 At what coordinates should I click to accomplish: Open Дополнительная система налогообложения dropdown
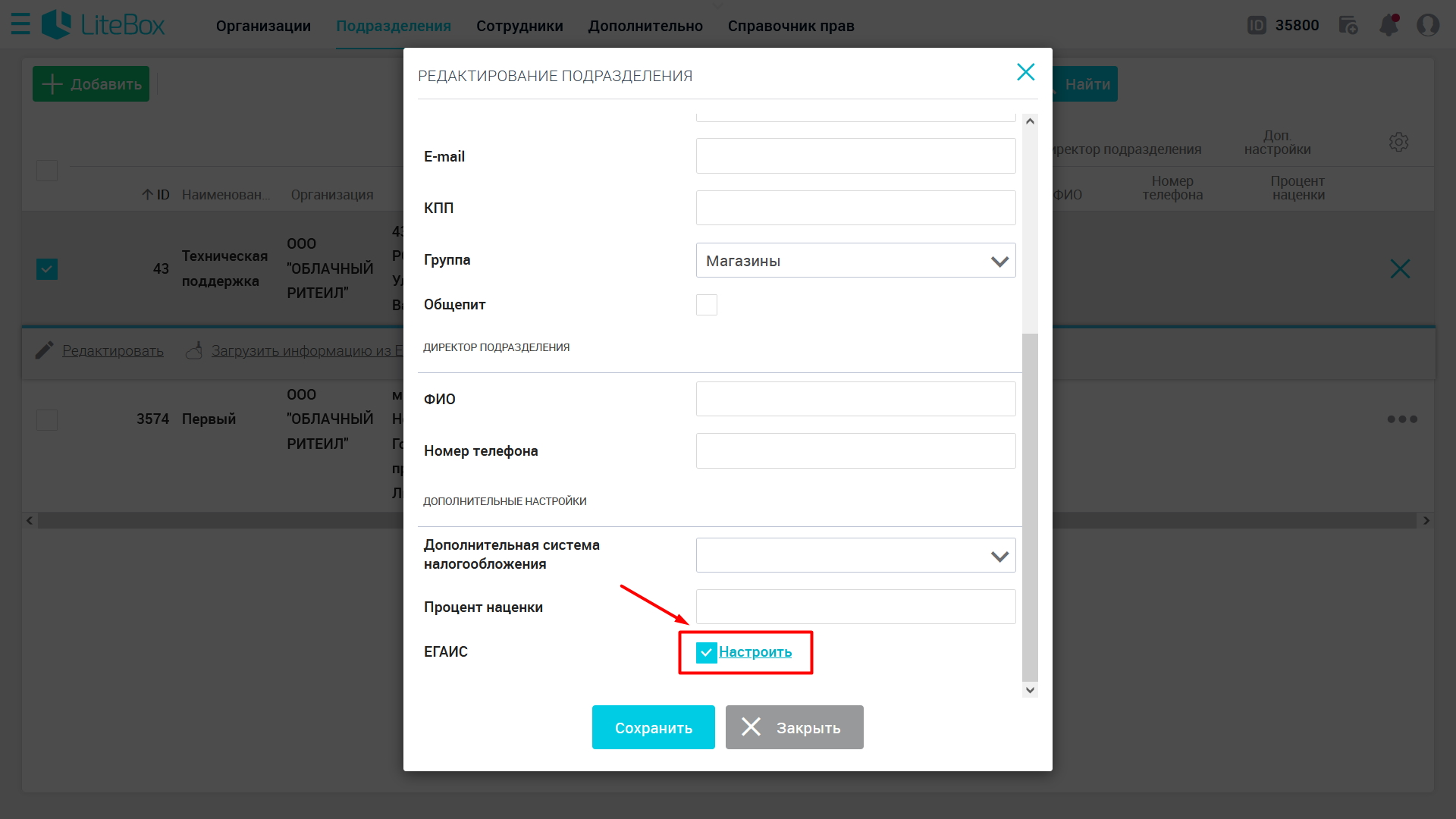pyautogui.click(x=856, y=555)
